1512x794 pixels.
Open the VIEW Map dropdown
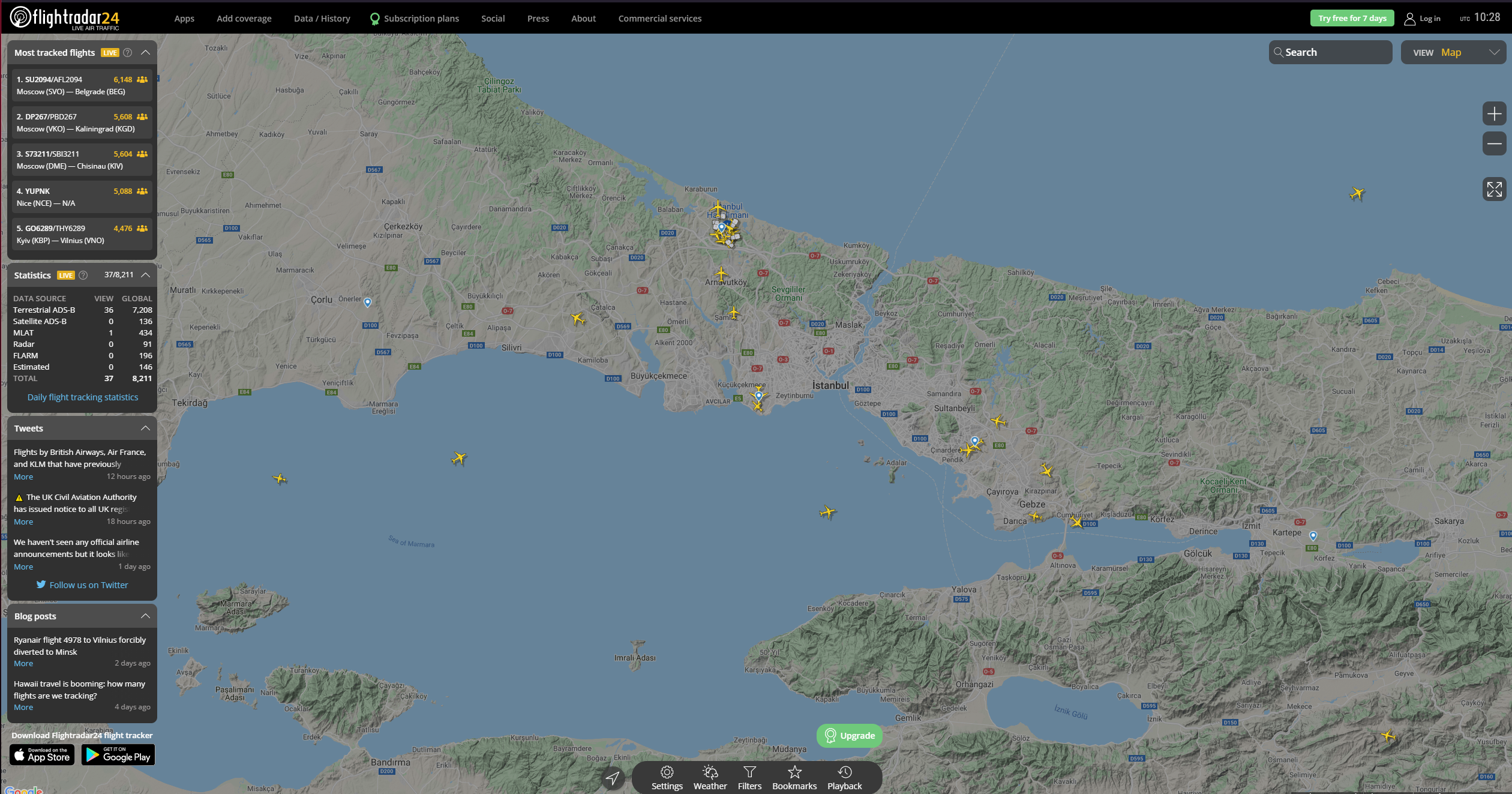[1453, 52]
